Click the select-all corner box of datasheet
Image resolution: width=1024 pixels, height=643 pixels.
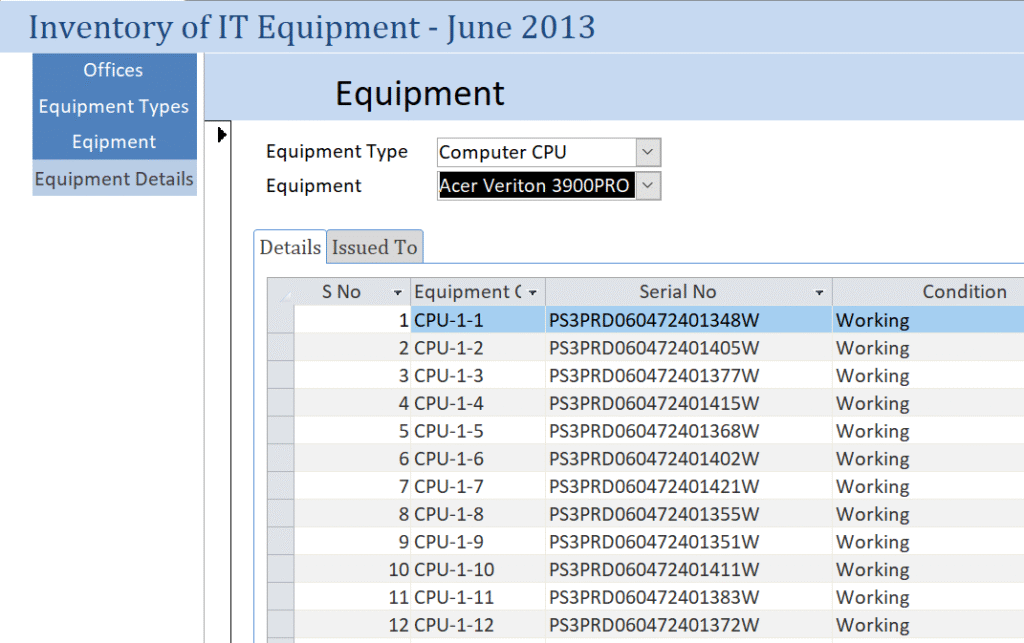[280, 293]
